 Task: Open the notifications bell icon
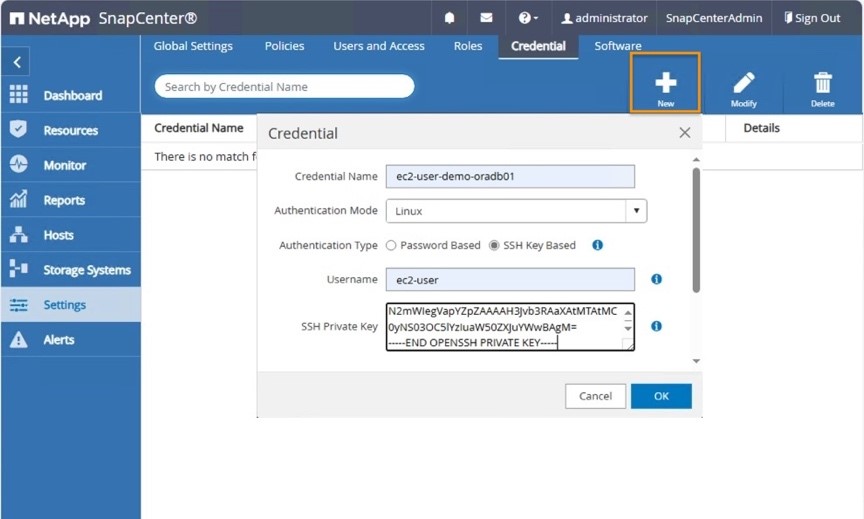449,18
